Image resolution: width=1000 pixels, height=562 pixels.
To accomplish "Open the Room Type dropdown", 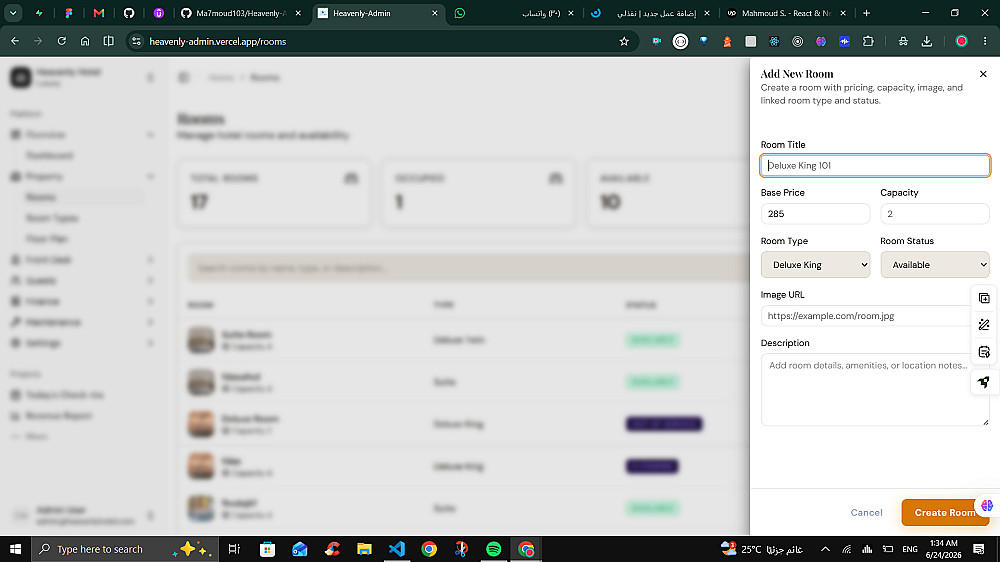I will pyautogui.click(x=815, y=265).
